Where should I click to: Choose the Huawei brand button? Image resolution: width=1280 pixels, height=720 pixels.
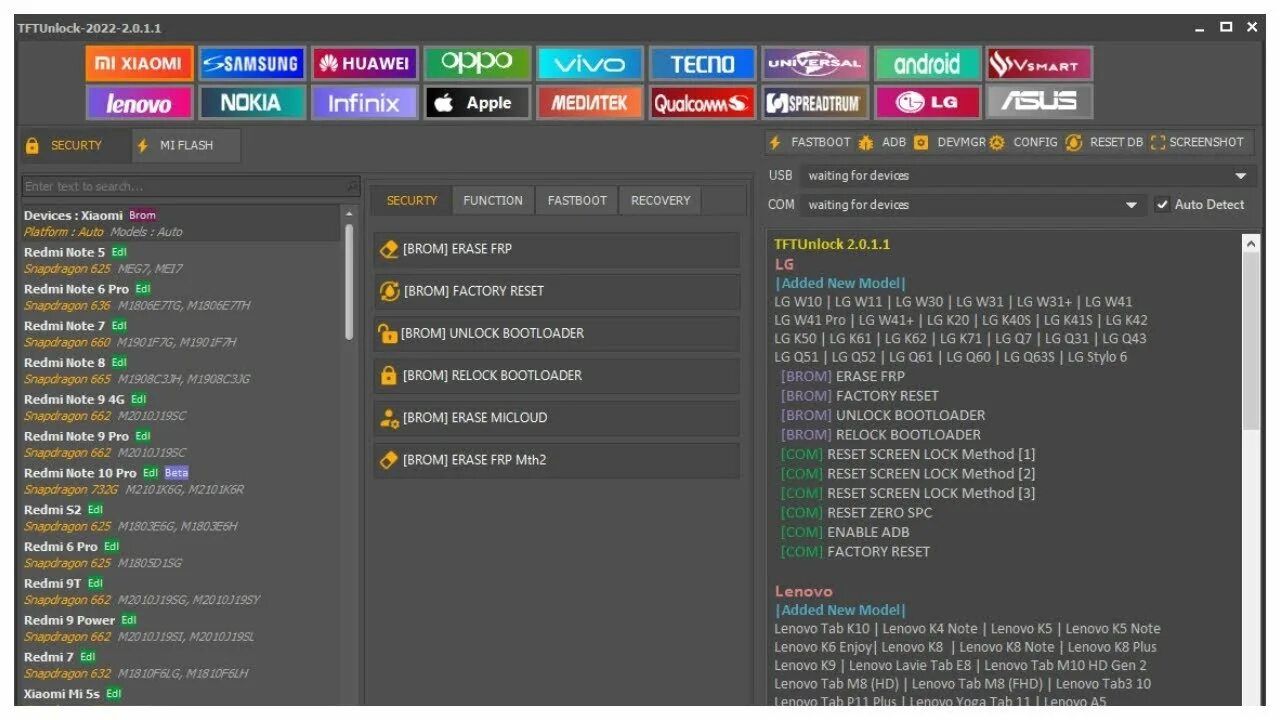click(364, 64)
